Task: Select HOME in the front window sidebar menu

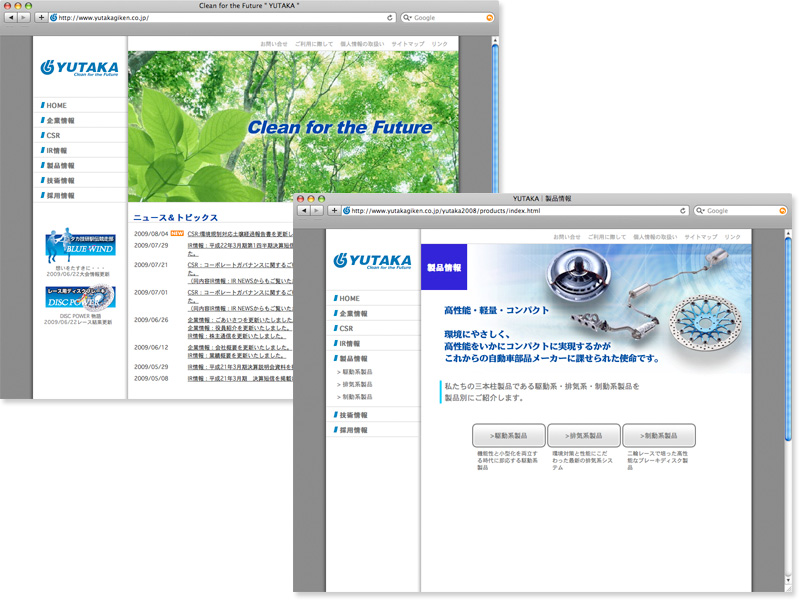Action: [x=349, y=298]
